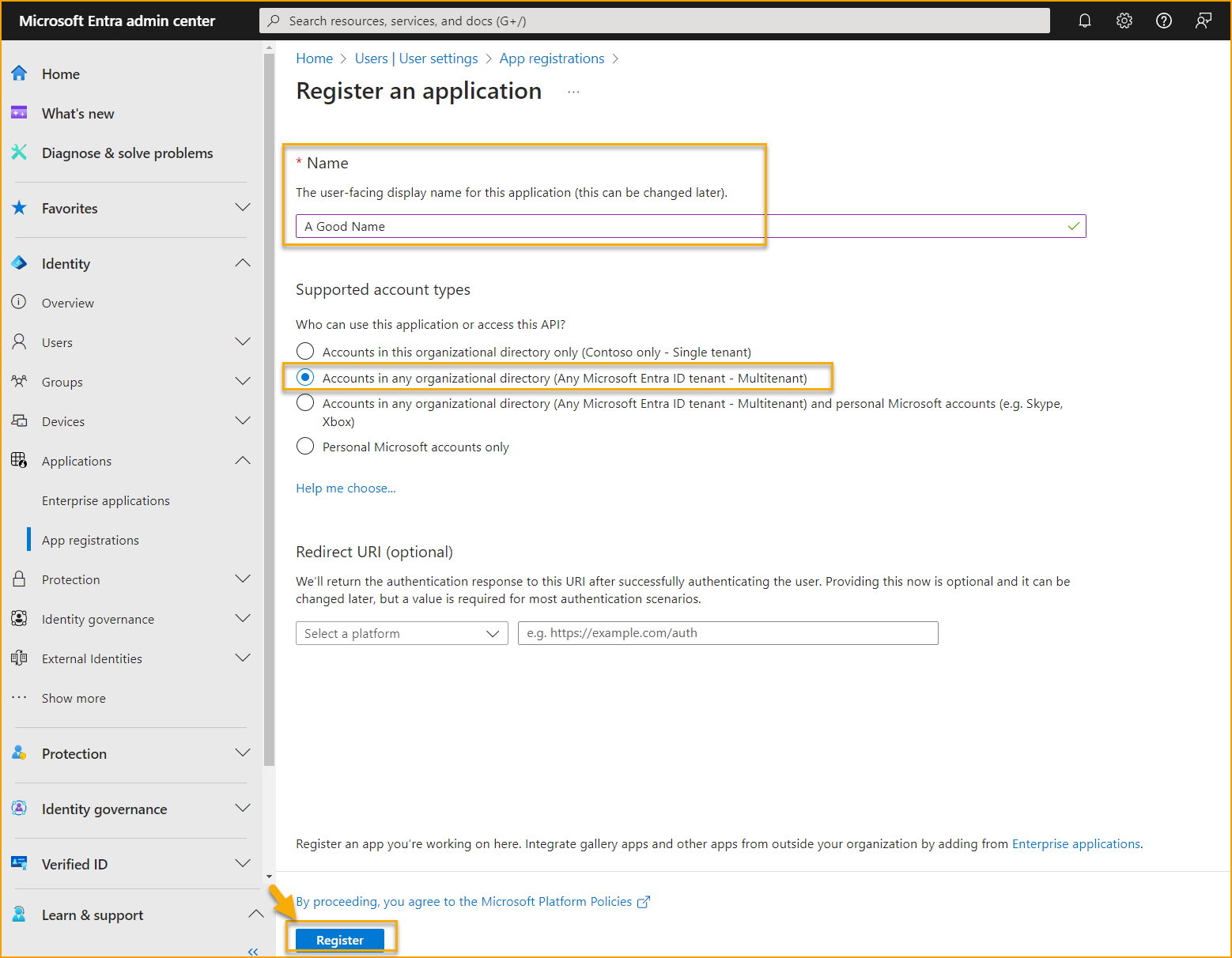The height and width of the screenshot is (958, 1232).
Task: Open the settings gear icon
Action: pos(1124,21)
